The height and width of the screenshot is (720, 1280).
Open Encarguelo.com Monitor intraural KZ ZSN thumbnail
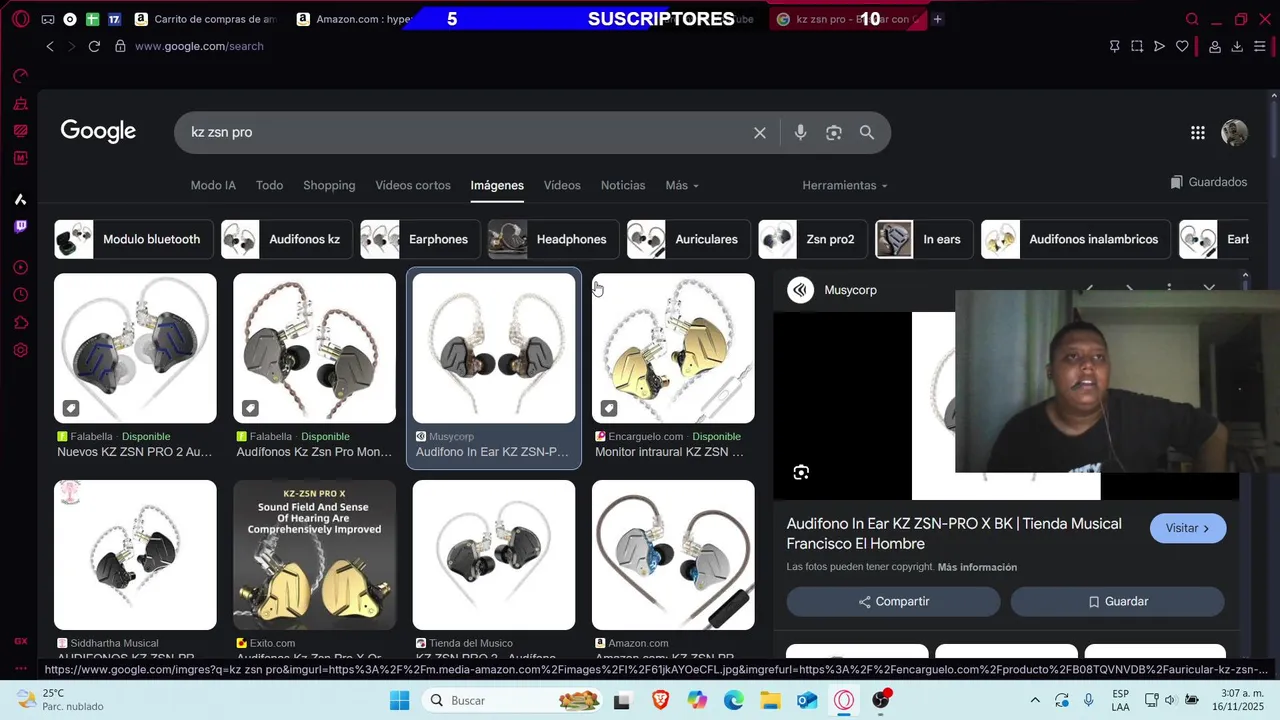pyautogui.click(x=673, y=348)
